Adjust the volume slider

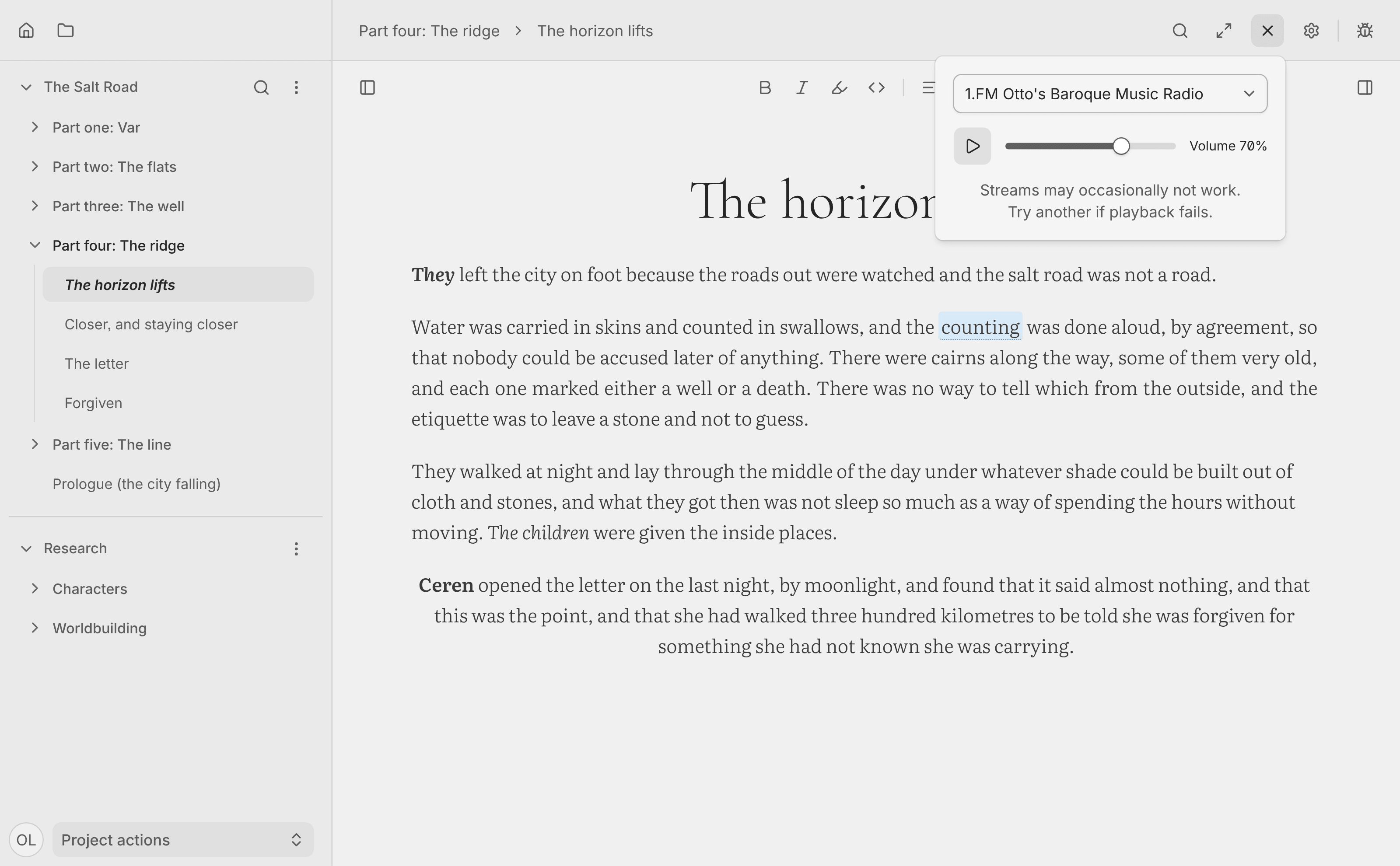1090,146
